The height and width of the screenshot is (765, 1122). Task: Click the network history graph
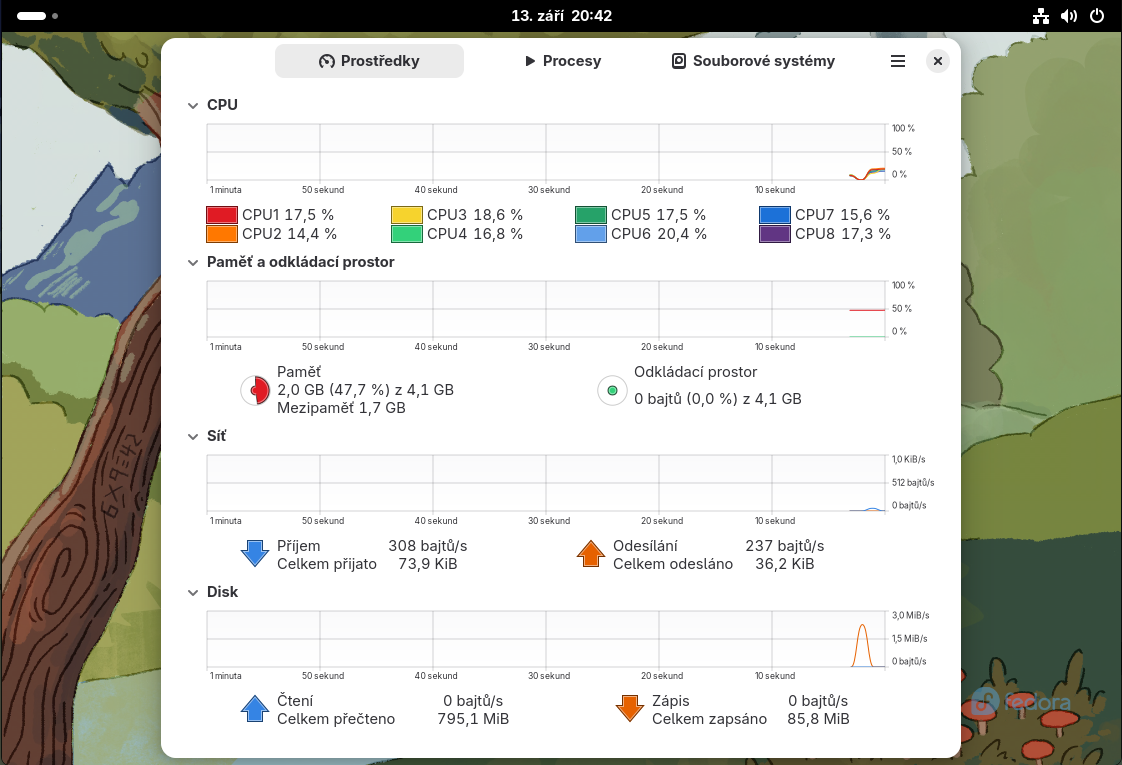tap(547, 483)
